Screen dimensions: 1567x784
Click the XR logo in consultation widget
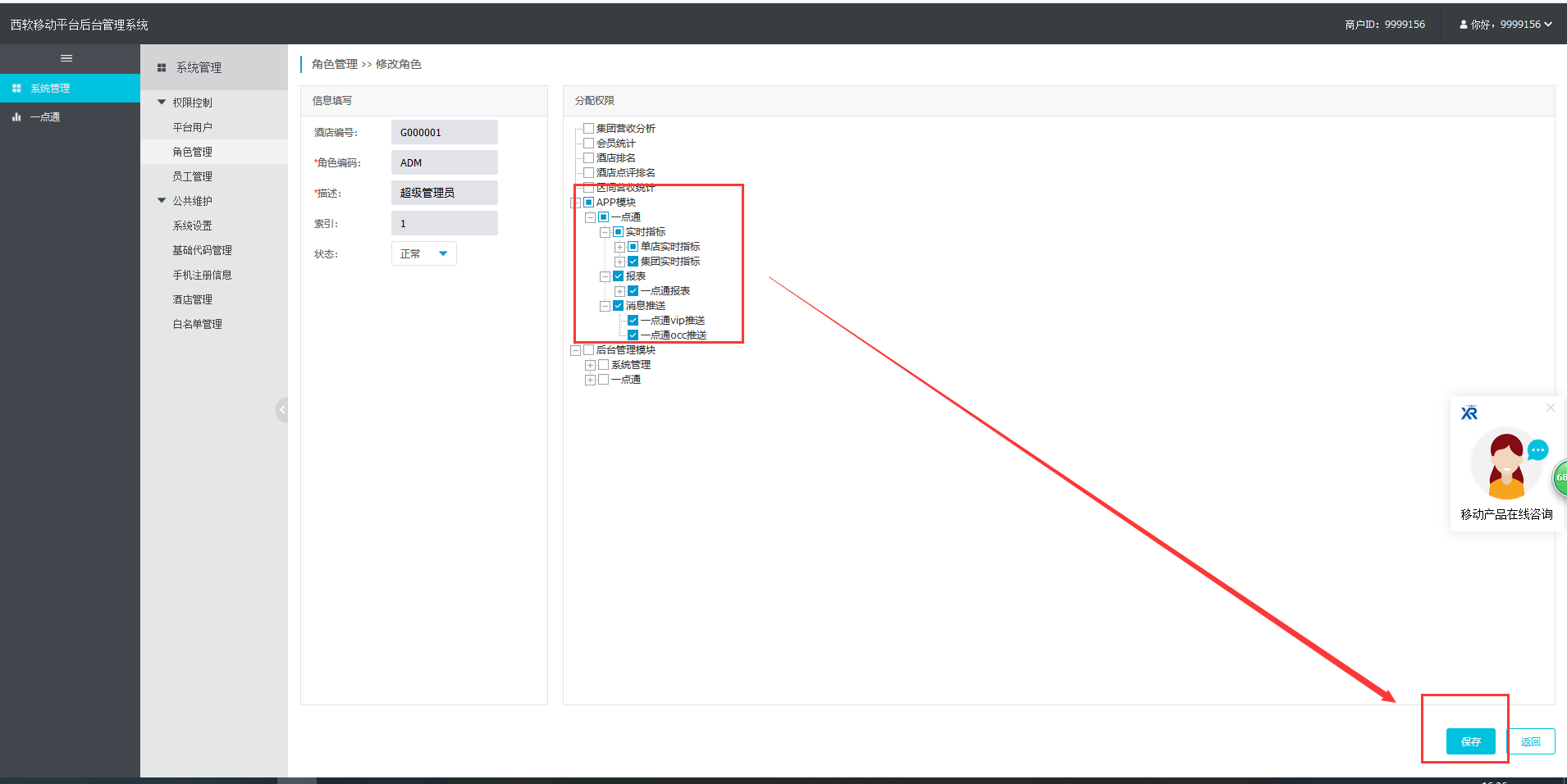point(1469,413)
